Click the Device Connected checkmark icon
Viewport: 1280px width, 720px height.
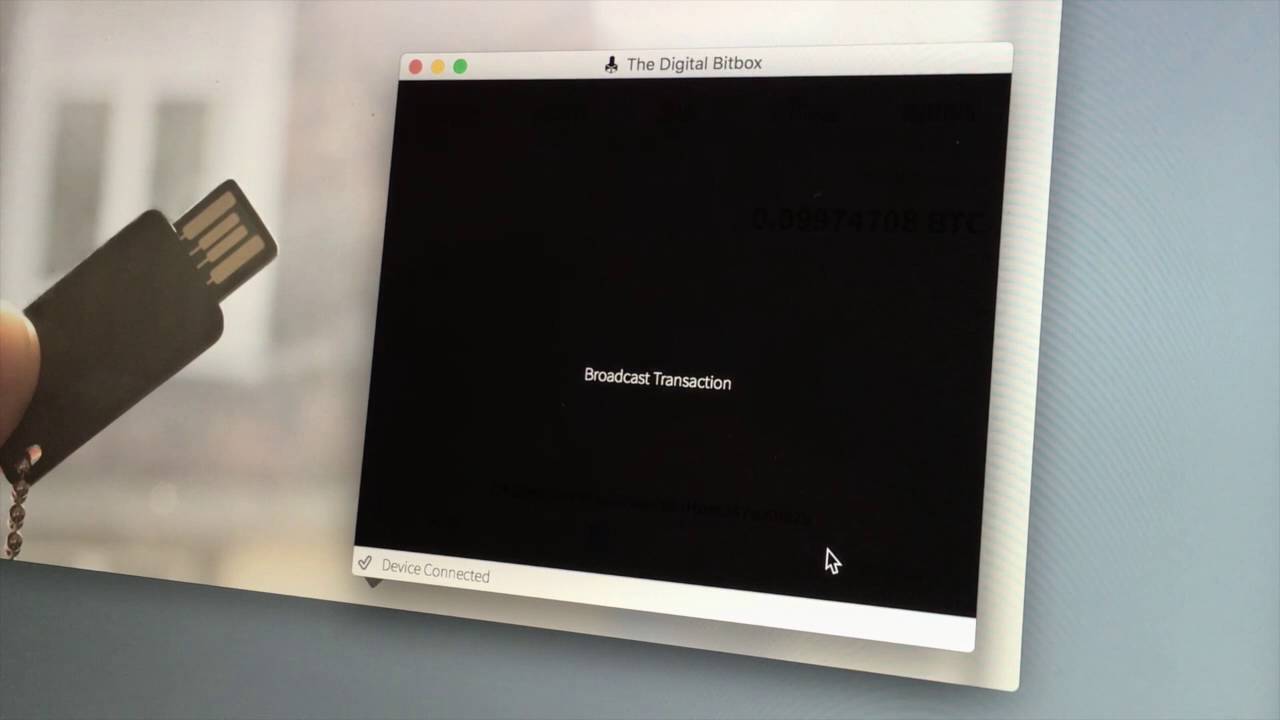tap(365, 564)
